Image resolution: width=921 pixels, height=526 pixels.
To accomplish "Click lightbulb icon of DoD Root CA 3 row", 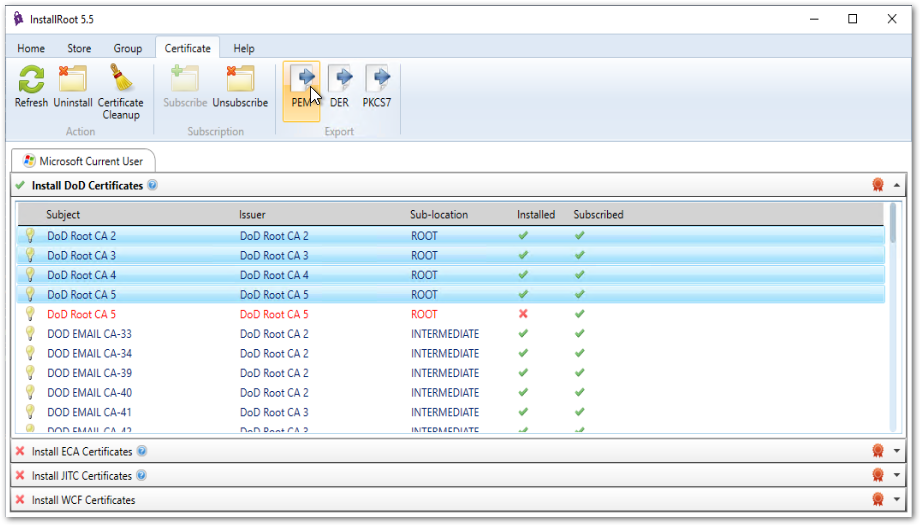I will [x=30, y=255].
